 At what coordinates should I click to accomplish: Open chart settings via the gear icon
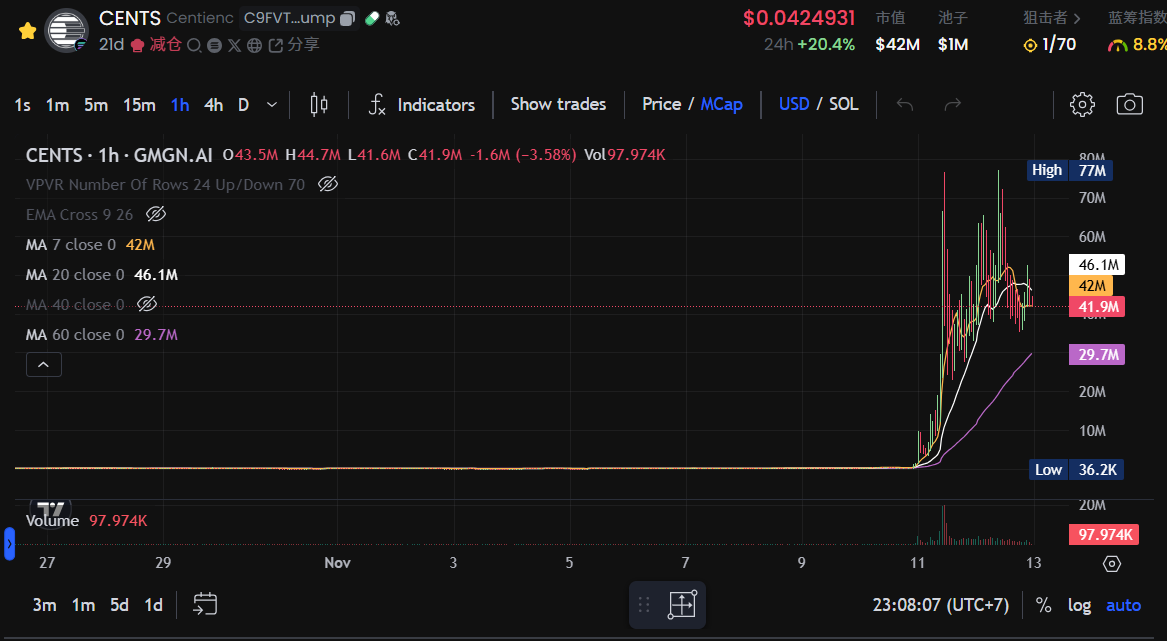tap(1081, 104)
